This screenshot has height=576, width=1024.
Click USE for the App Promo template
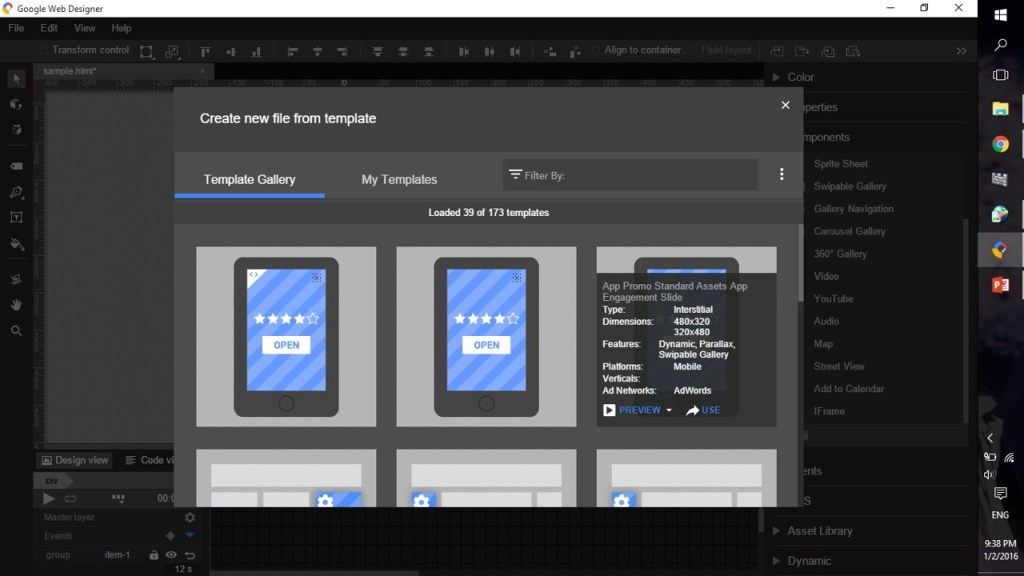703,410
